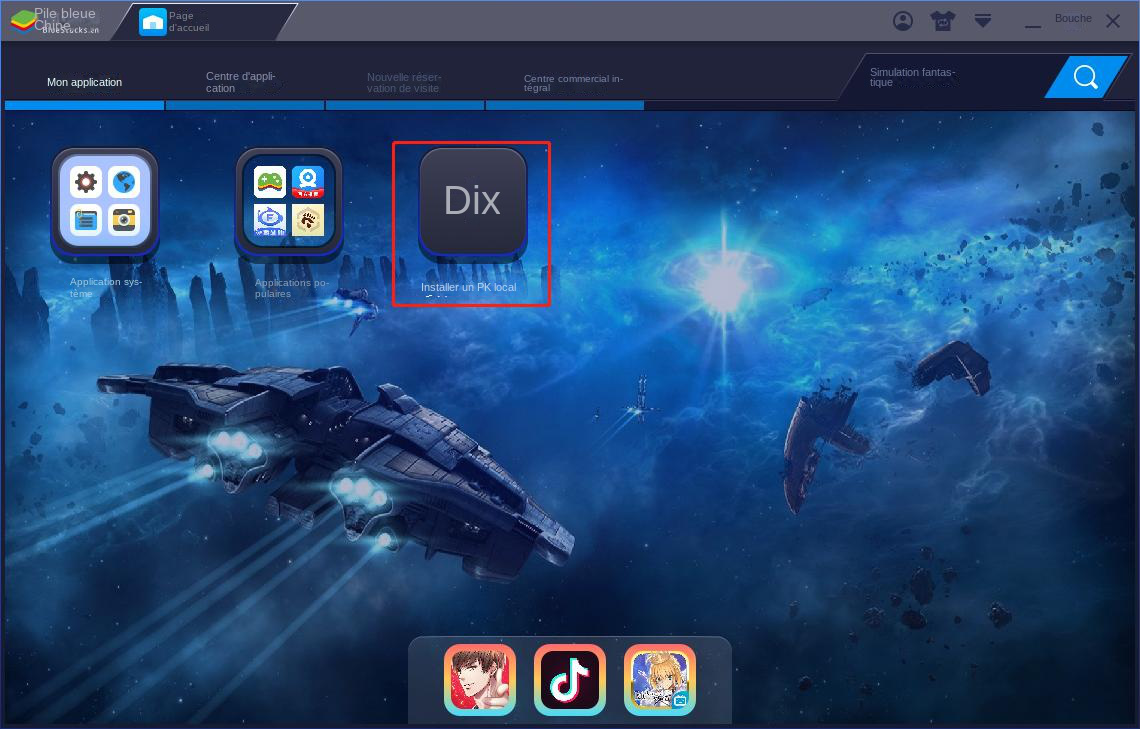Open the Douyin app in the dock
Viewport: 1140px width, 729px height.
[570, 679]
